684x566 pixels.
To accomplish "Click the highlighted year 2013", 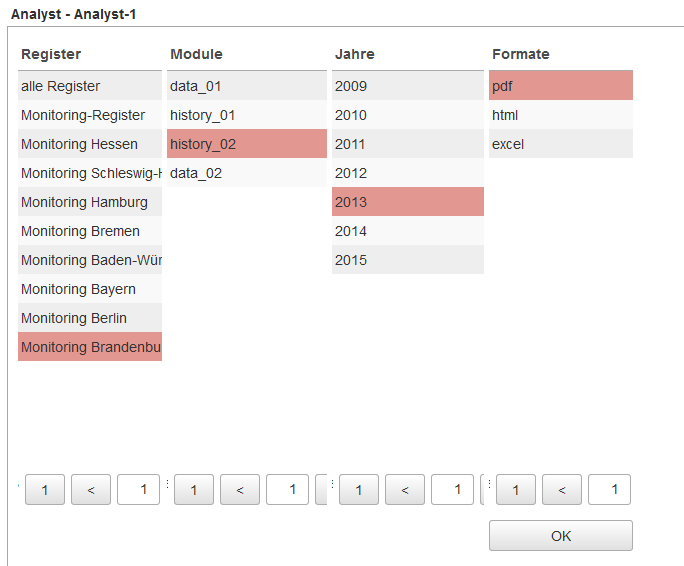I will point(407,202).
